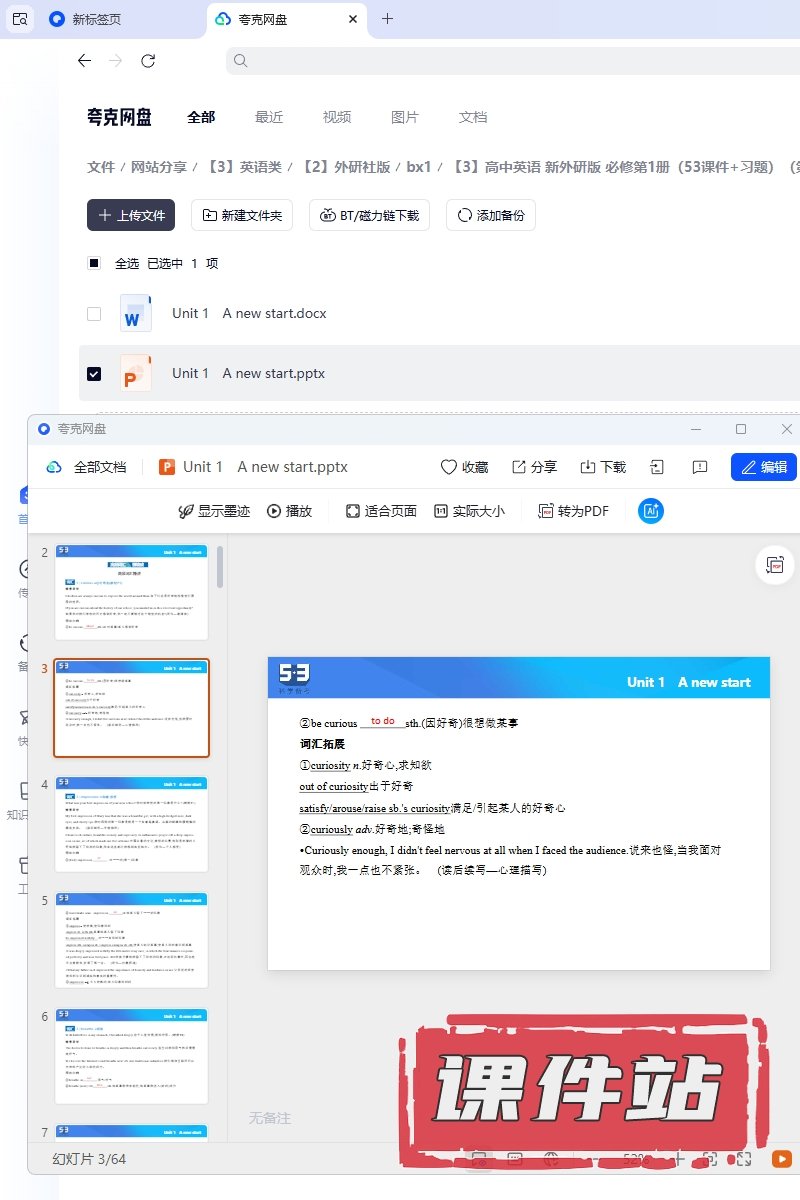Click the slide panel vertical scrollbar
Screen dimensions: 800x1200
coord(220,566)
